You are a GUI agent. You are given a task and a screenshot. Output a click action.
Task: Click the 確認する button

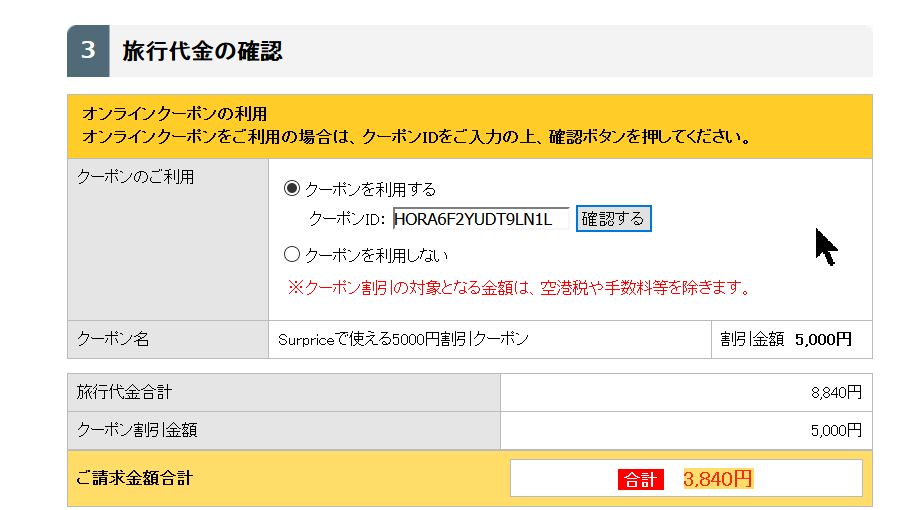614,219
